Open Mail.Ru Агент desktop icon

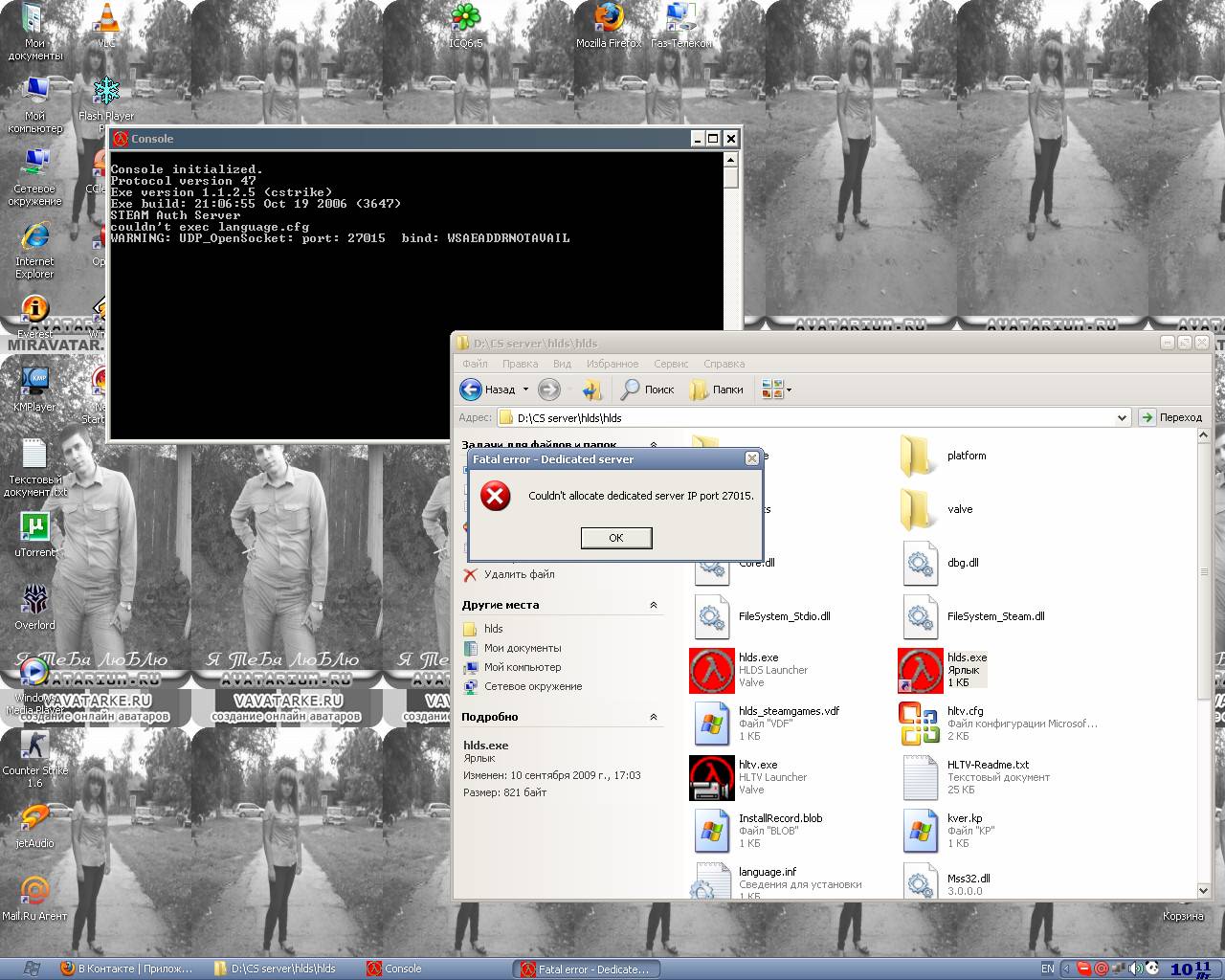[35, 899]
